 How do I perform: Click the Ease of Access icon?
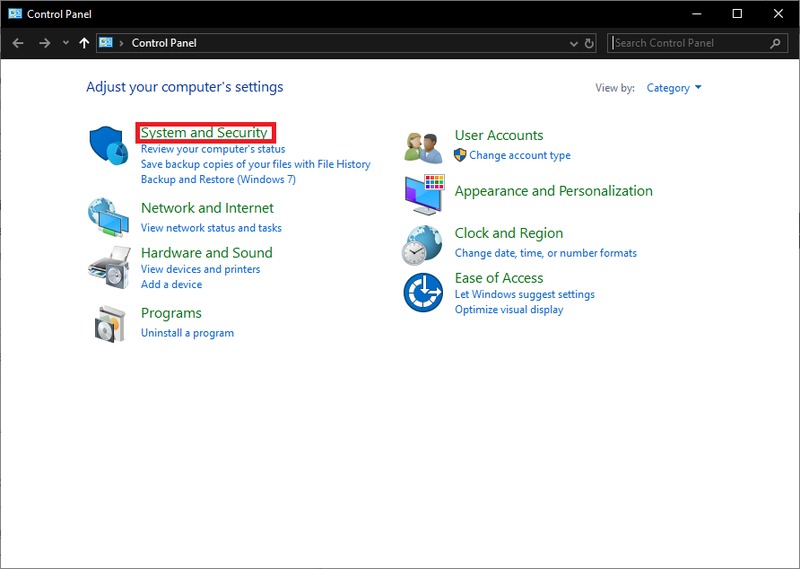point(423,293)
